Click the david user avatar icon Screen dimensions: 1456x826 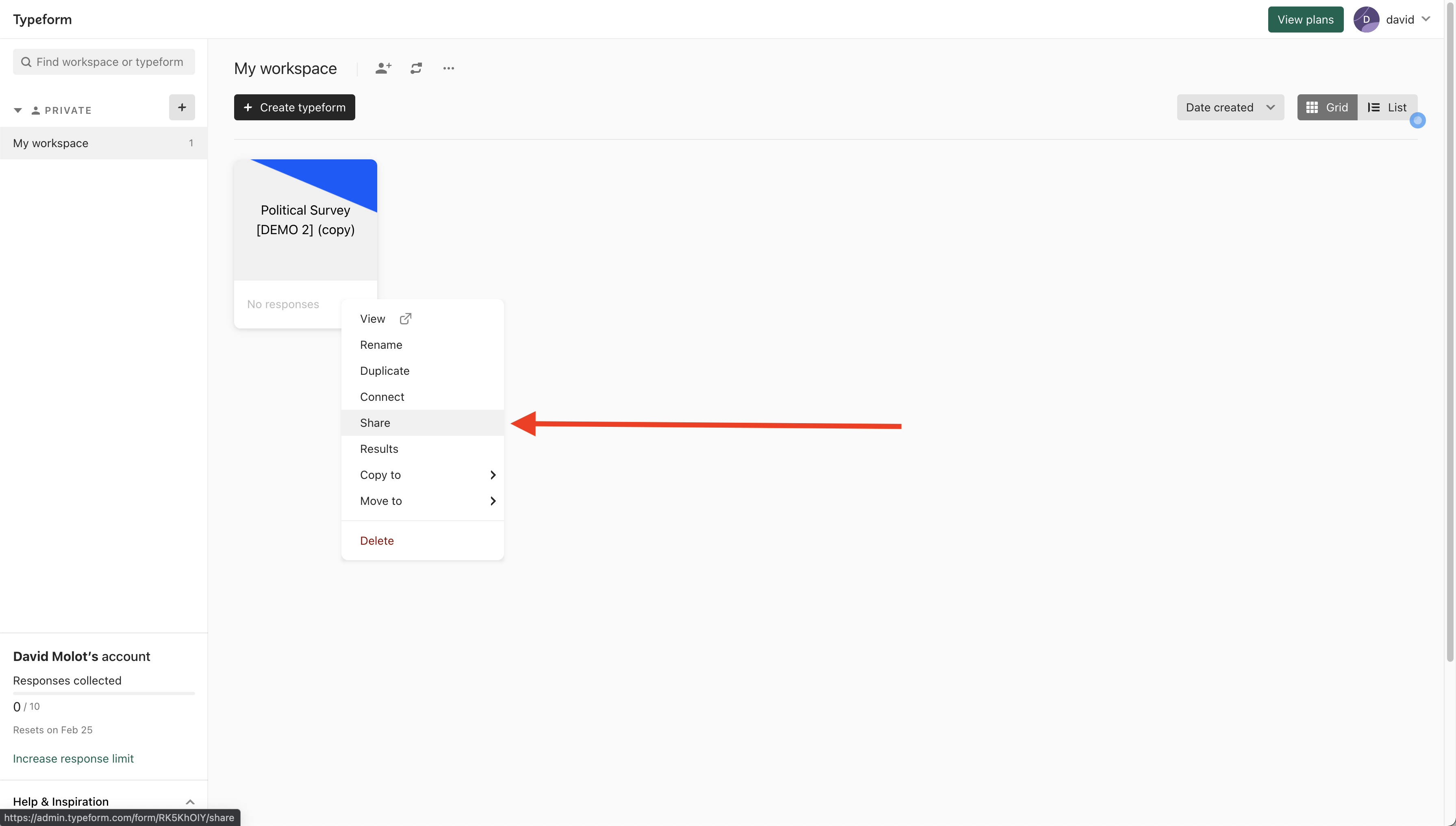pyautogui.click(x=1366, y=19)
